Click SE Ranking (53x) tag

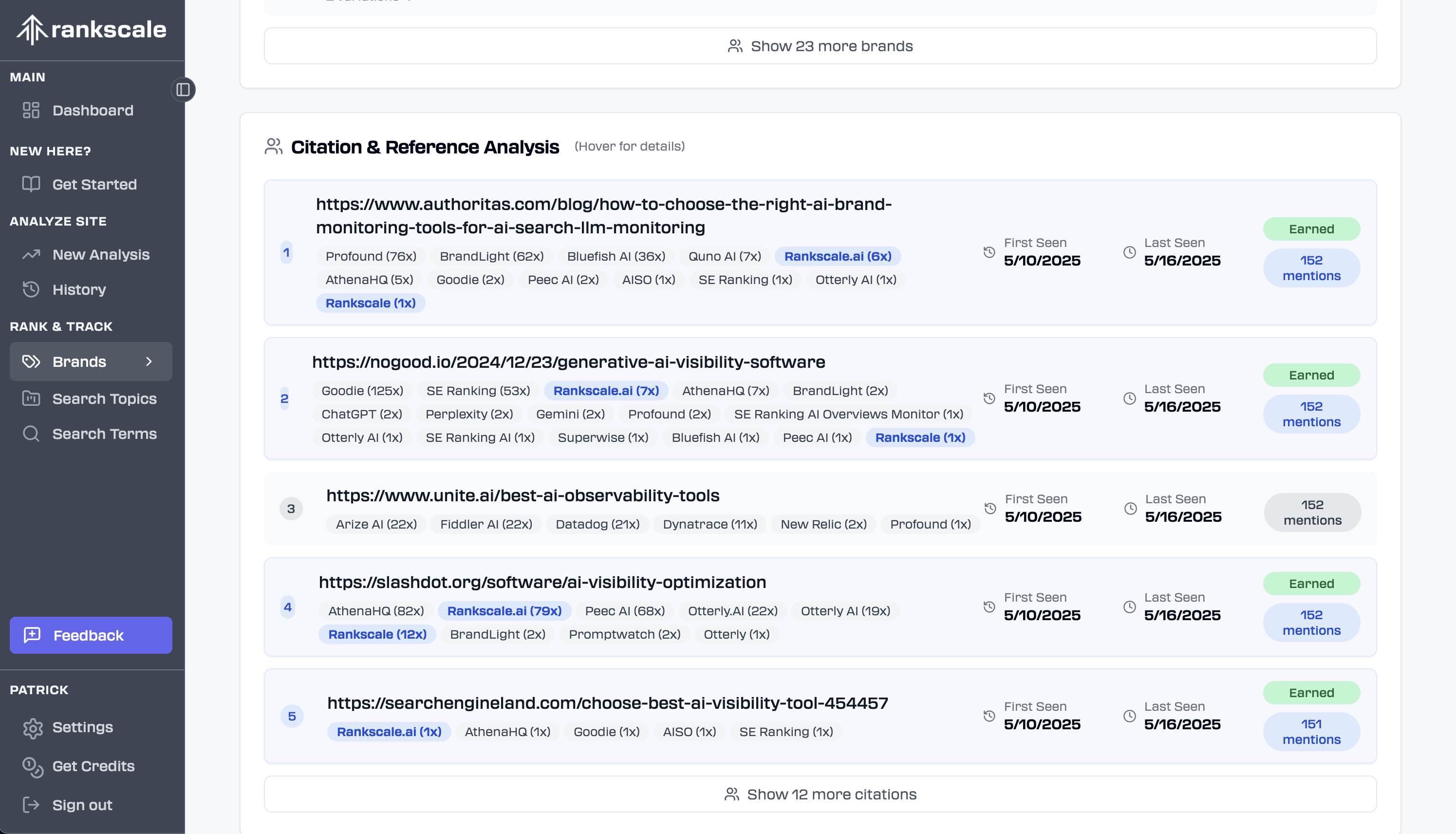click(x=478, y=390)
